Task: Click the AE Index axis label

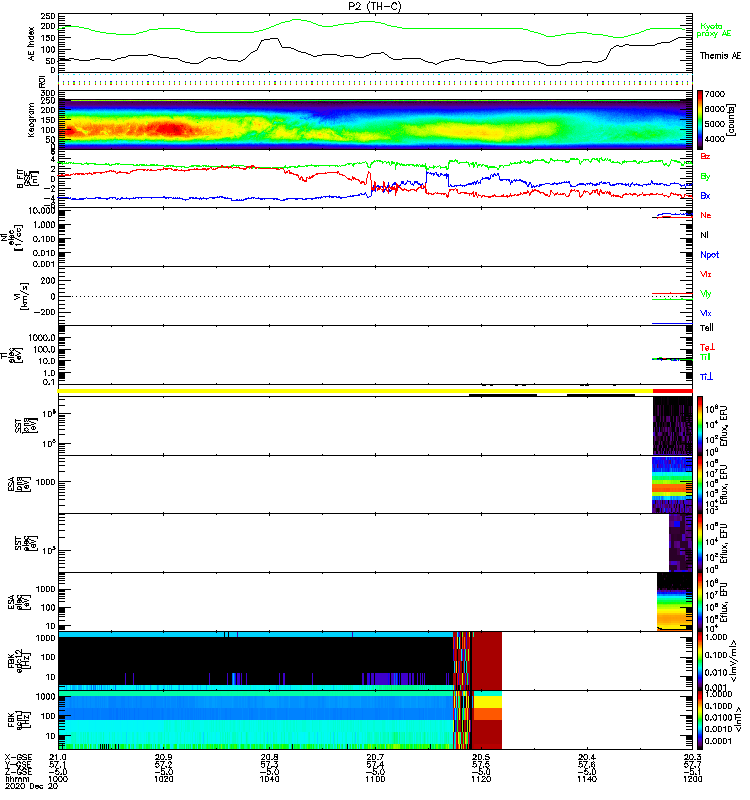Action: [x=31, y=44]
